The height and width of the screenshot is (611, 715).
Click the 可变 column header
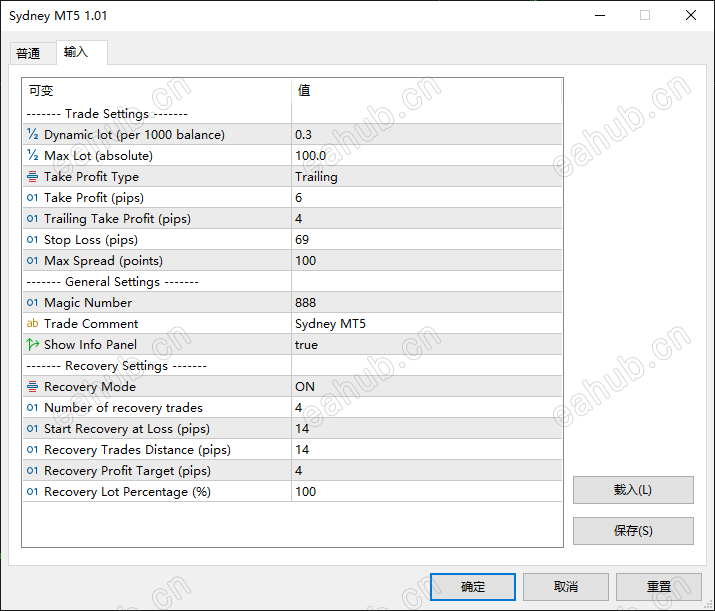[157, 90]
